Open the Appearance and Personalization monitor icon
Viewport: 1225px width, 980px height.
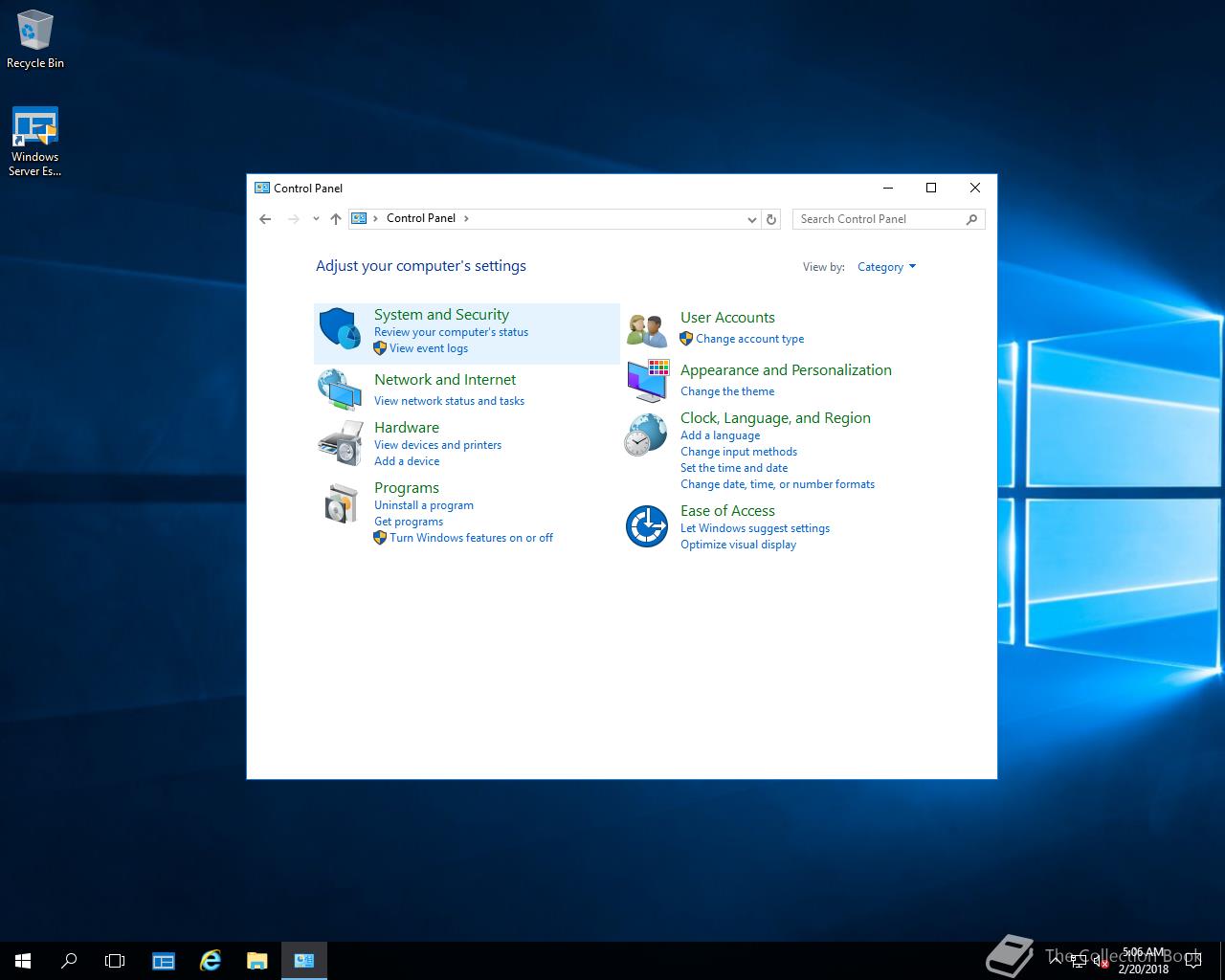(x=648, y=381)
